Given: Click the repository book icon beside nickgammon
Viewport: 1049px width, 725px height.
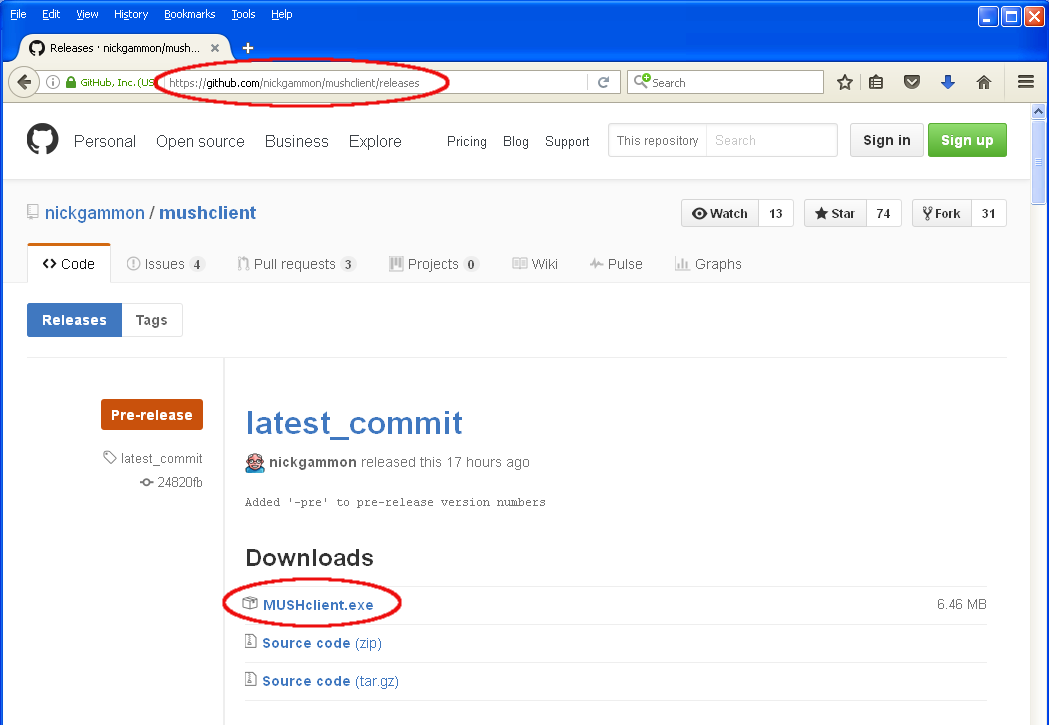Looking at the screenshot, I should (x=33, y=212).
